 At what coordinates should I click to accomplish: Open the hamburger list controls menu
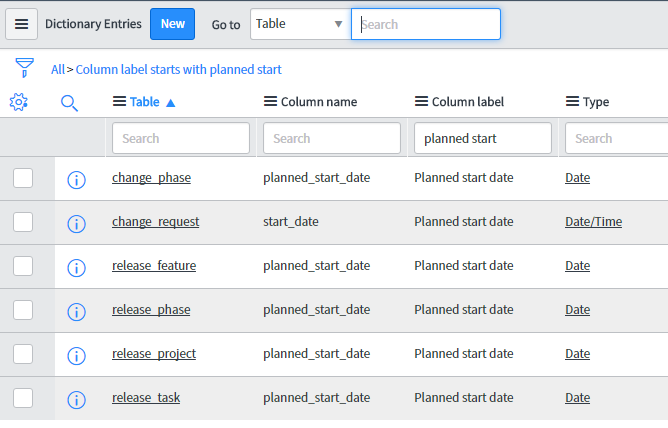pyautogui.click(x=21, y=24)
